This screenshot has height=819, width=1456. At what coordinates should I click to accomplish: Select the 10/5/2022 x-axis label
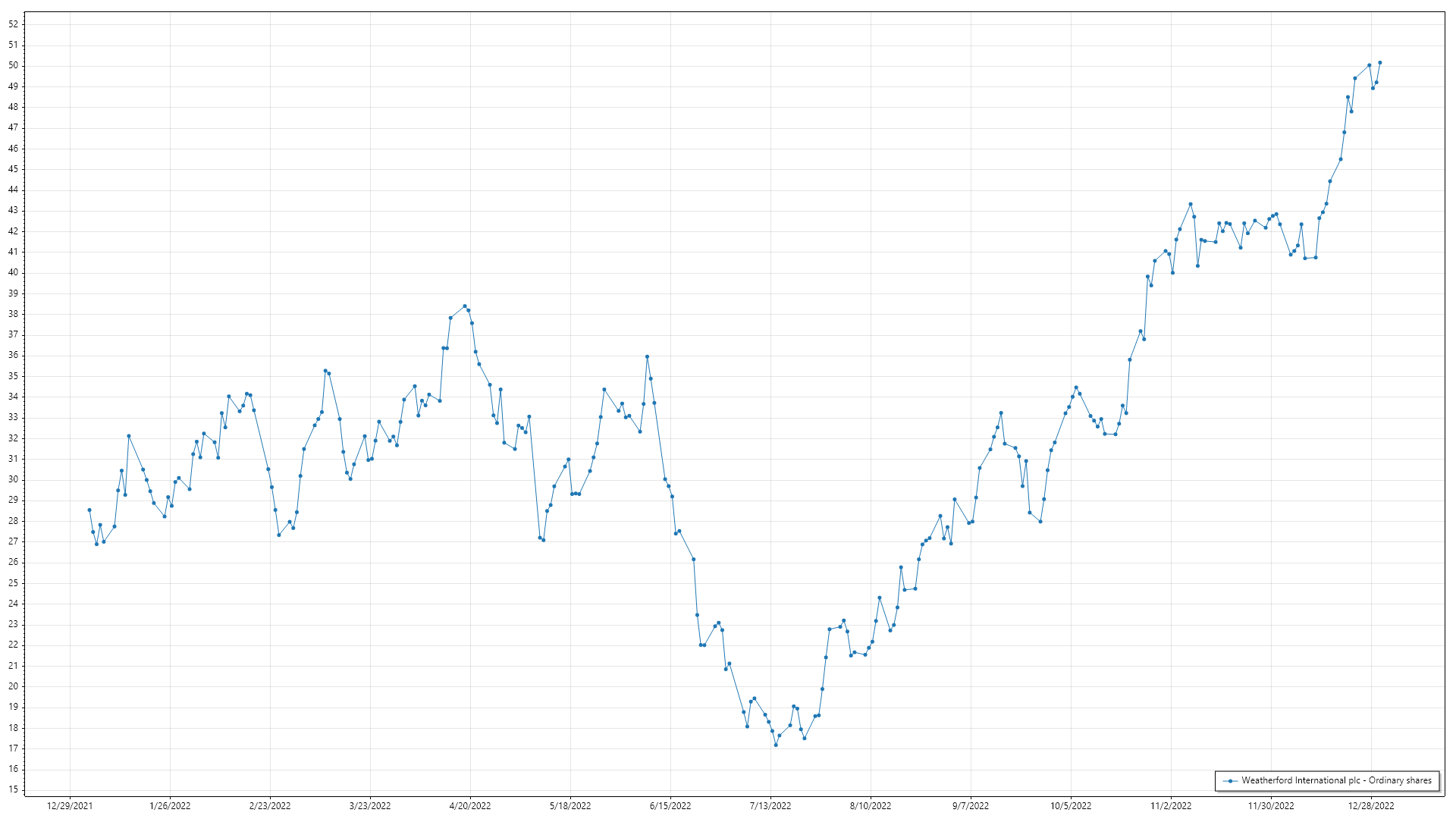point(1071,806)
